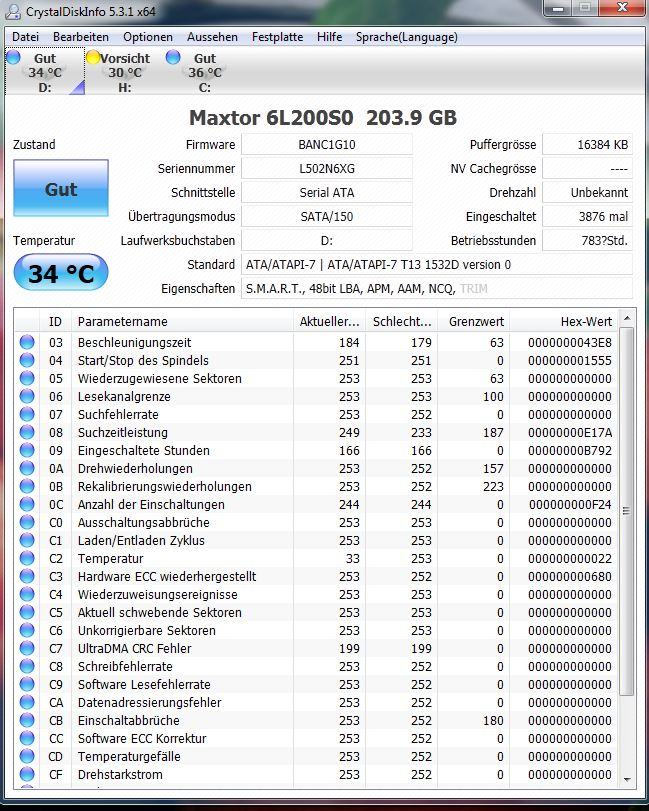This screenshot has height=811, width=649.
Task: Open the Datei menu
Action: 25,37
